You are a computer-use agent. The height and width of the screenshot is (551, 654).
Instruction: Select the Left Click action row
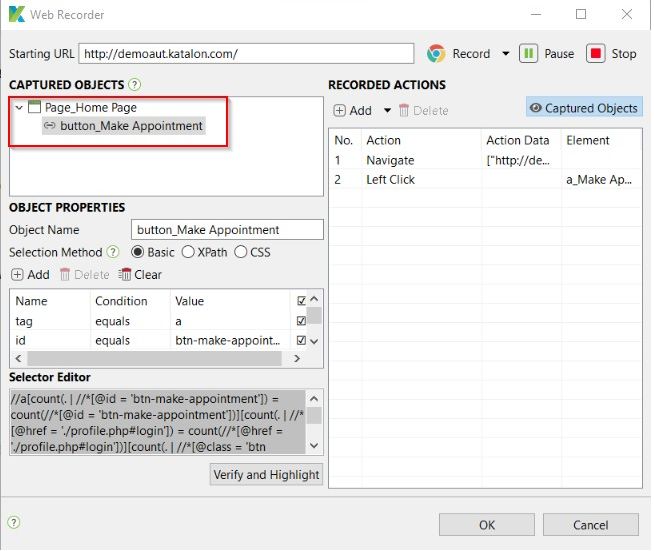(485, 180)
